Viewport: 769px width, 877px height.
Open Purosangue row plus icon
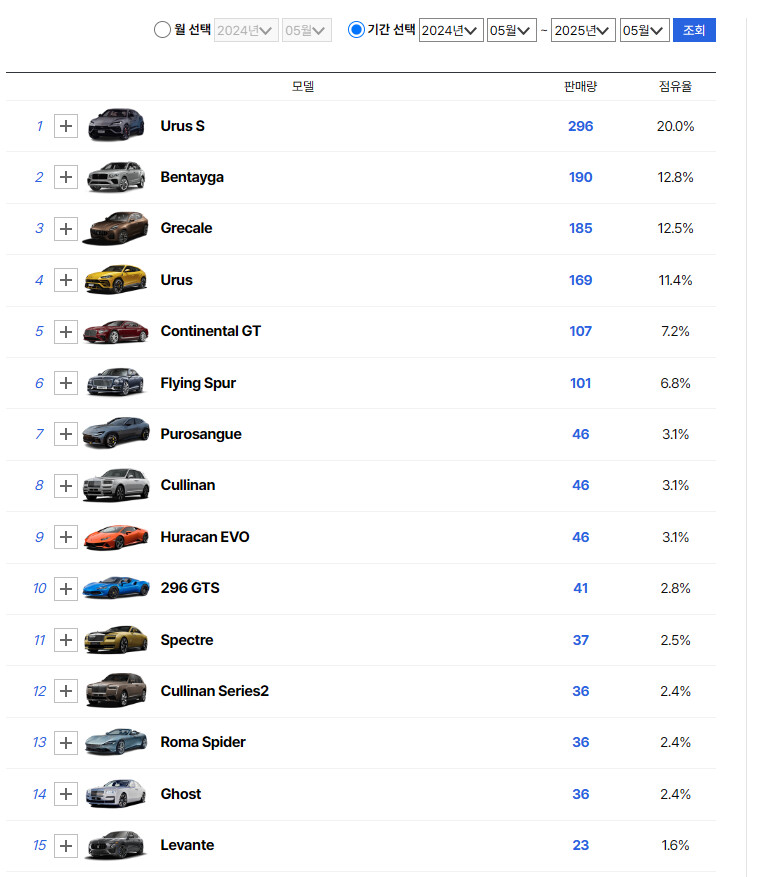pos(66,434)
